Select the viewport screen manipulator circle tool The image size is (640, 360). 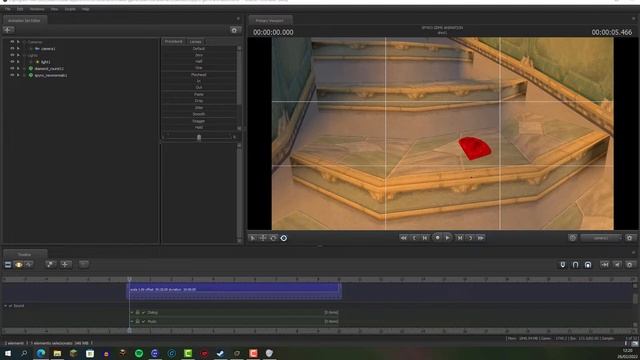(284, 238)
